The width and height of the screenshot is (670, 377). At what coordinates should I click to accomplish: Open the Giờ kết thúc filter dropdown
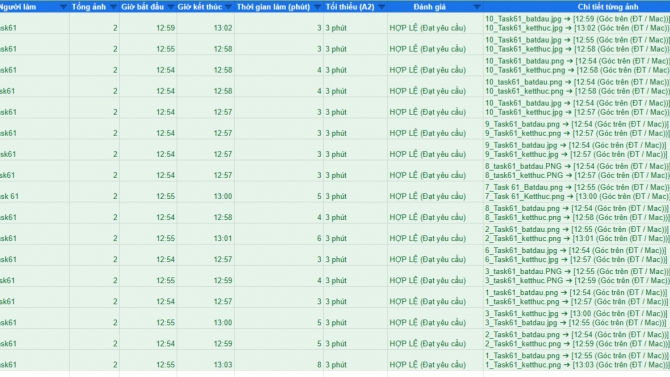(229, 7)
